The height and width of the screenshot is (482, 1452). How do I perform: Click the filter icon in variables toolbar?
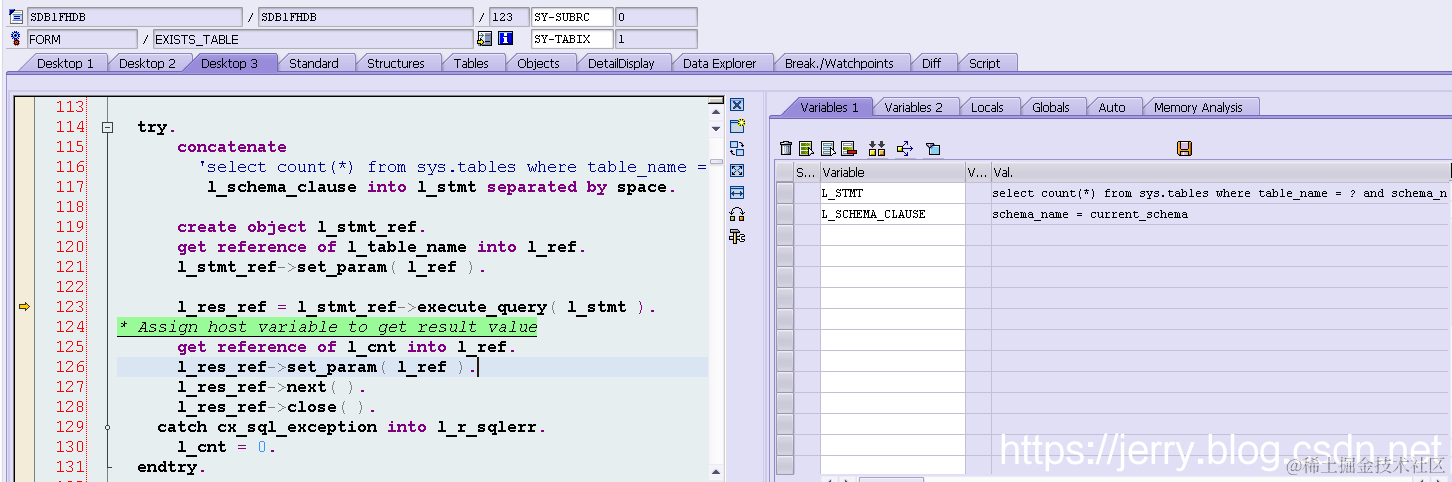[x=933, y=148]
